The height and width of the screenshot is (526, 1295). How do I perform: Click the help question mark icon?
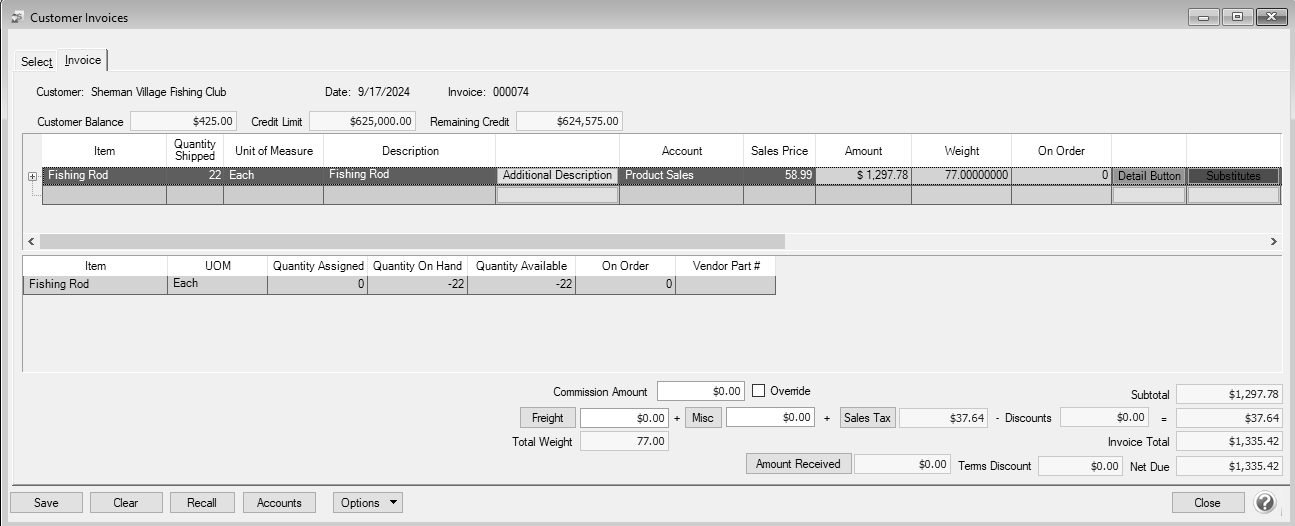(1265, 502)
